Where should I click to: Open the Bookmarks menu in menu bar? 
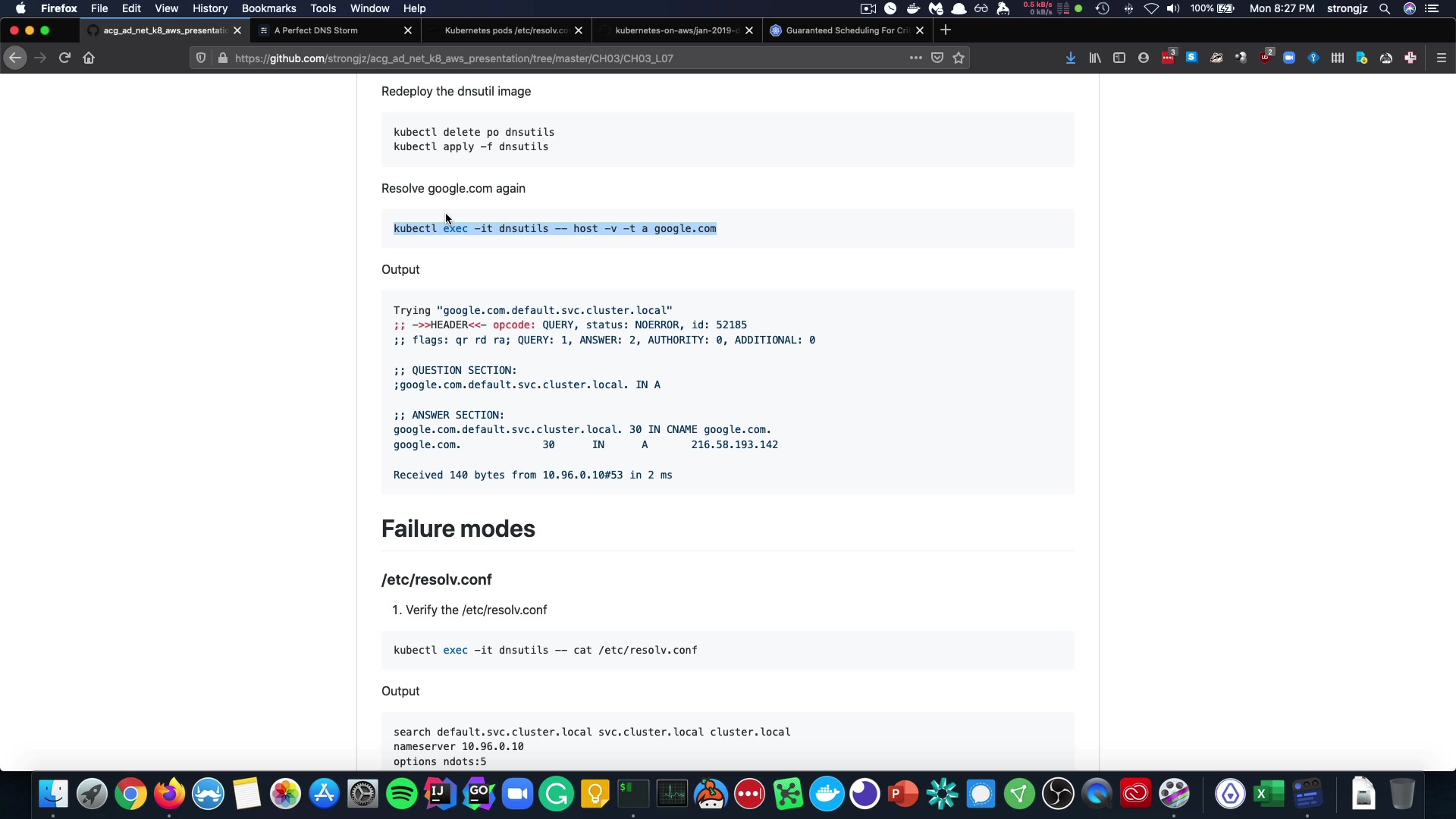268,8
